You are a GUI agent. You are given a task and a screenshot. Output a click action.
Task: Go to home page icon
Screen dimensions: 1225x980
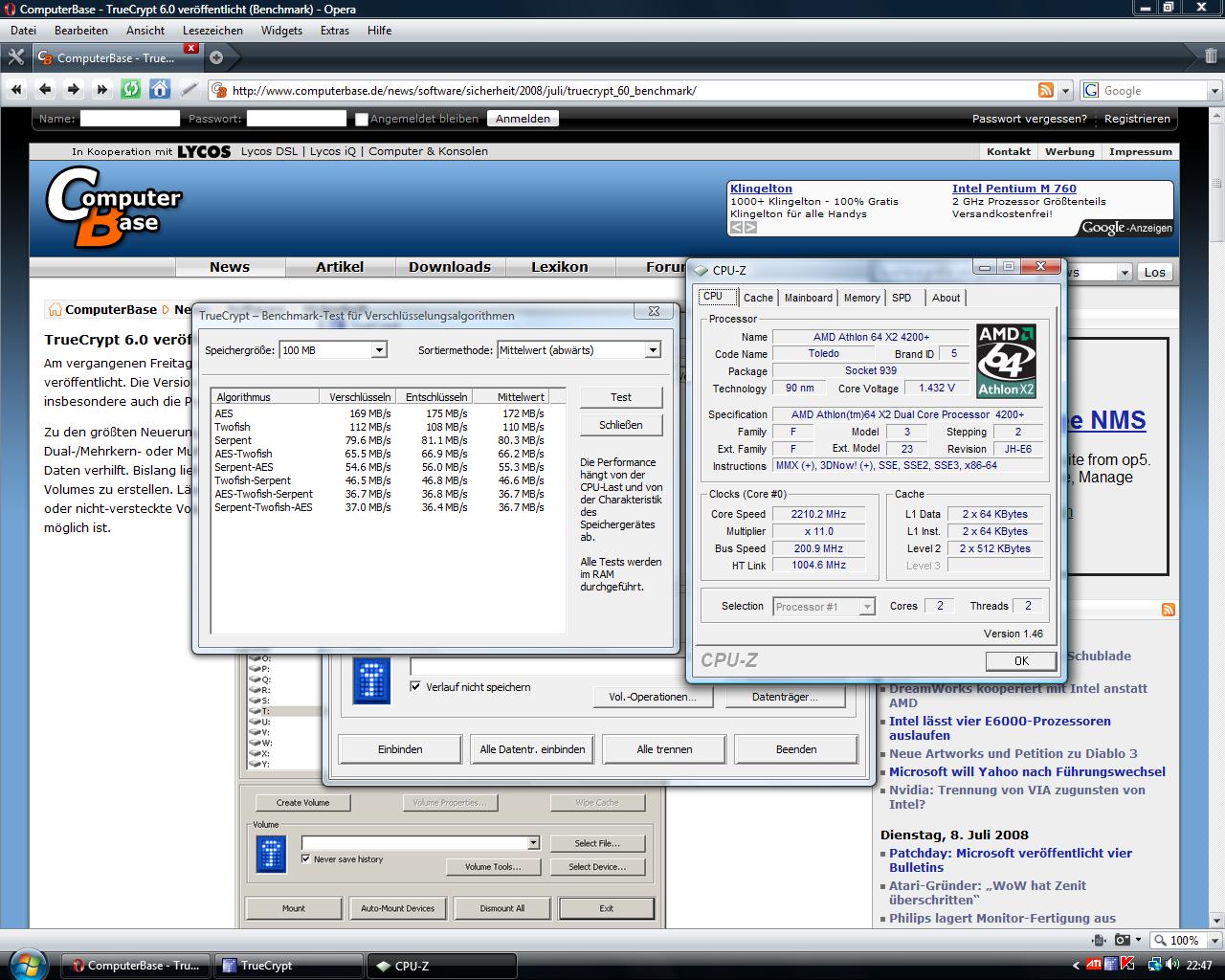pos(160,90)
